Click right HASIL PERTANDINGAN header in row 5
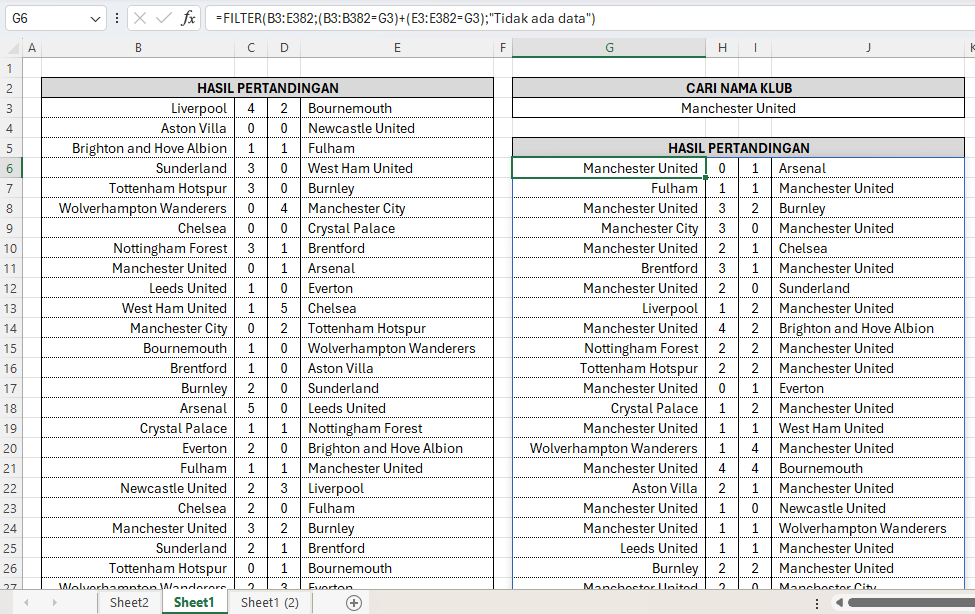 point(738,148)
